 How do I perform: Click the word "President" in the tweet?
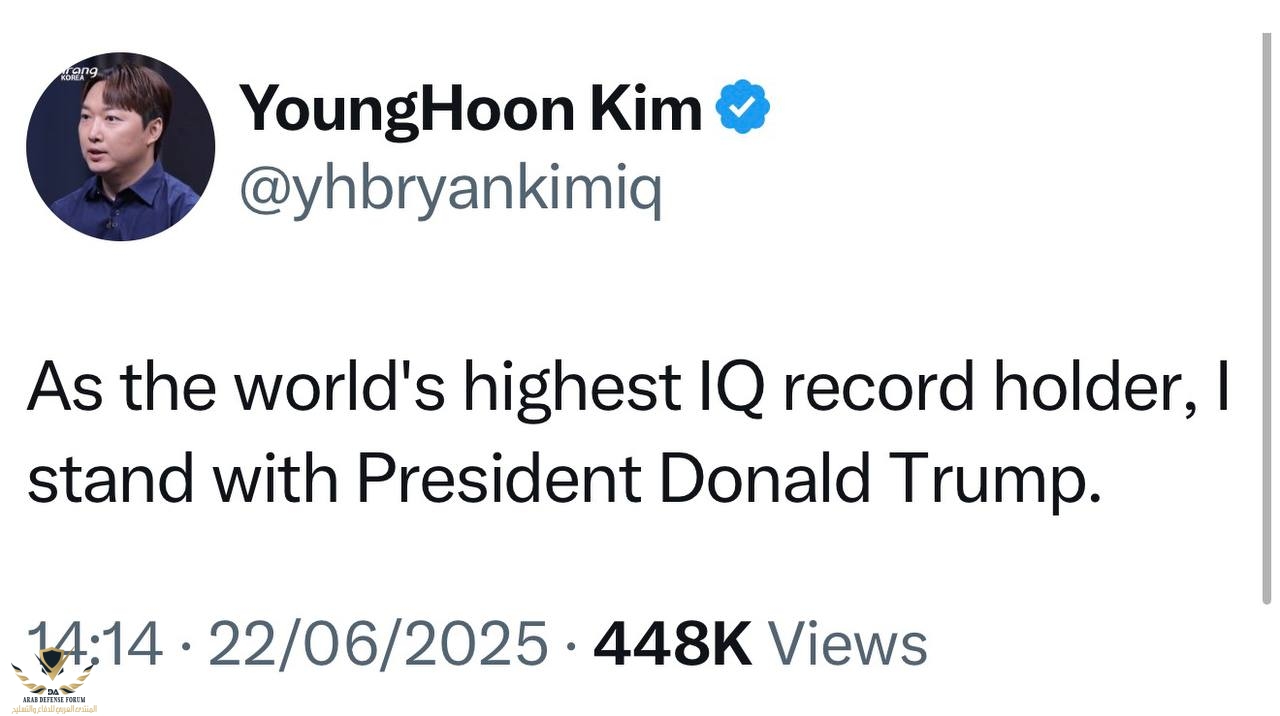point(499,479)
